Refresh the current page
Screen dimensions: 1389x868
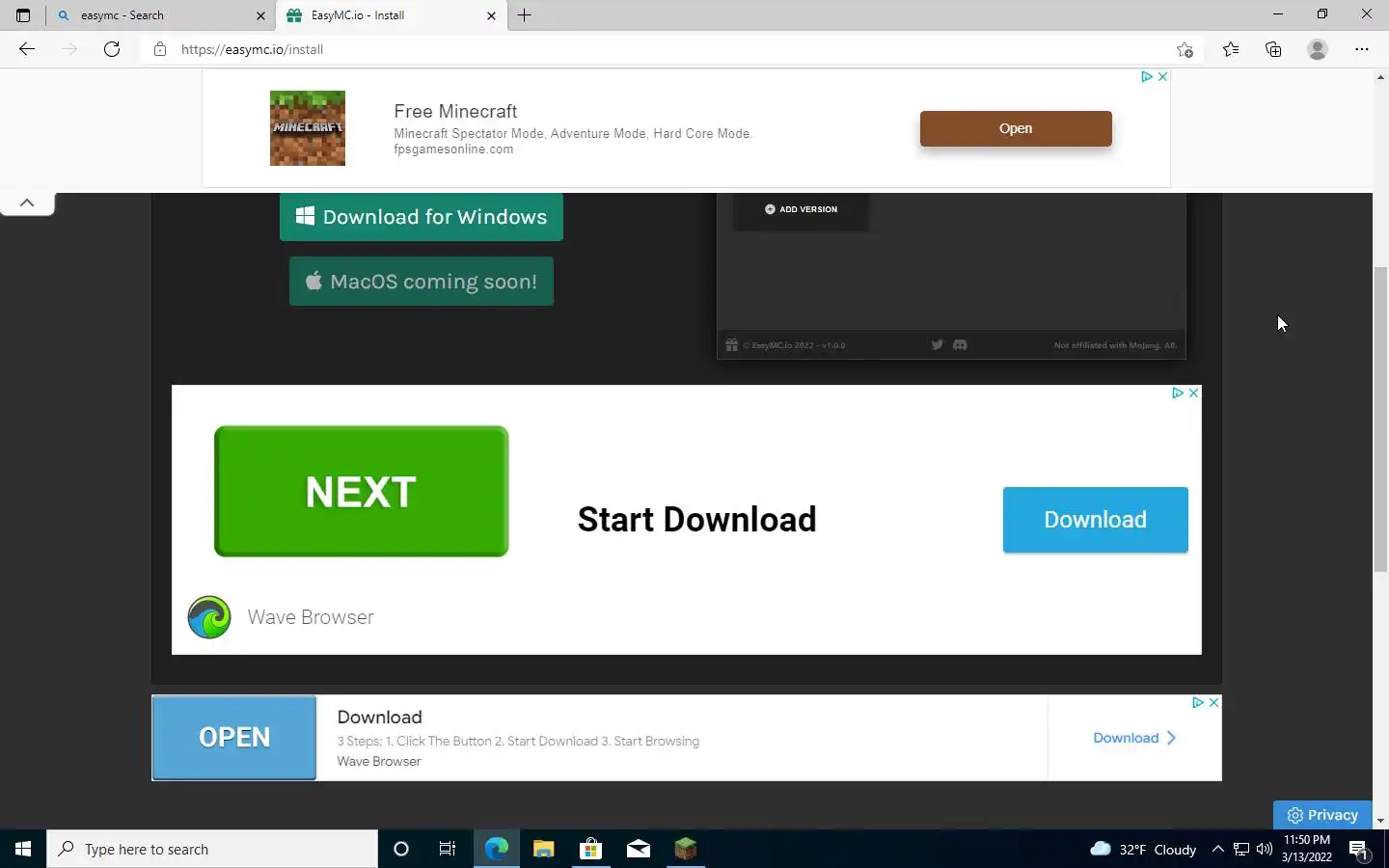point(112,49)
